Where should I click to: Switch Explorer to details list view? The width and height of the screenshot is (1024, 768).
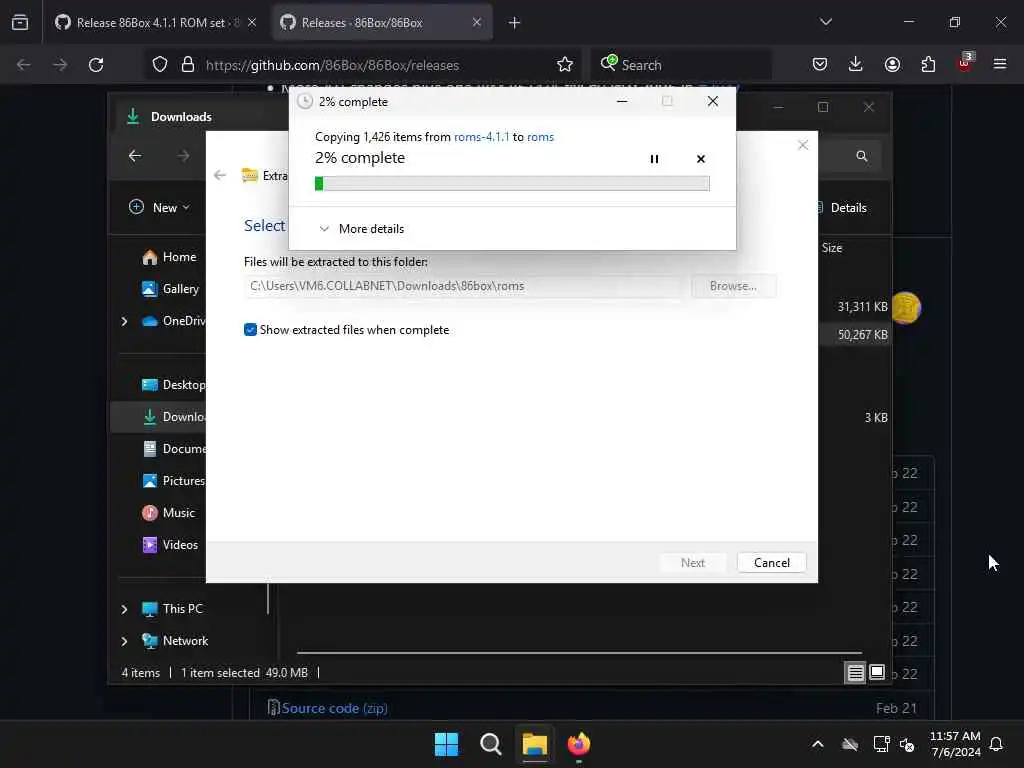click(x=855, y=672)
